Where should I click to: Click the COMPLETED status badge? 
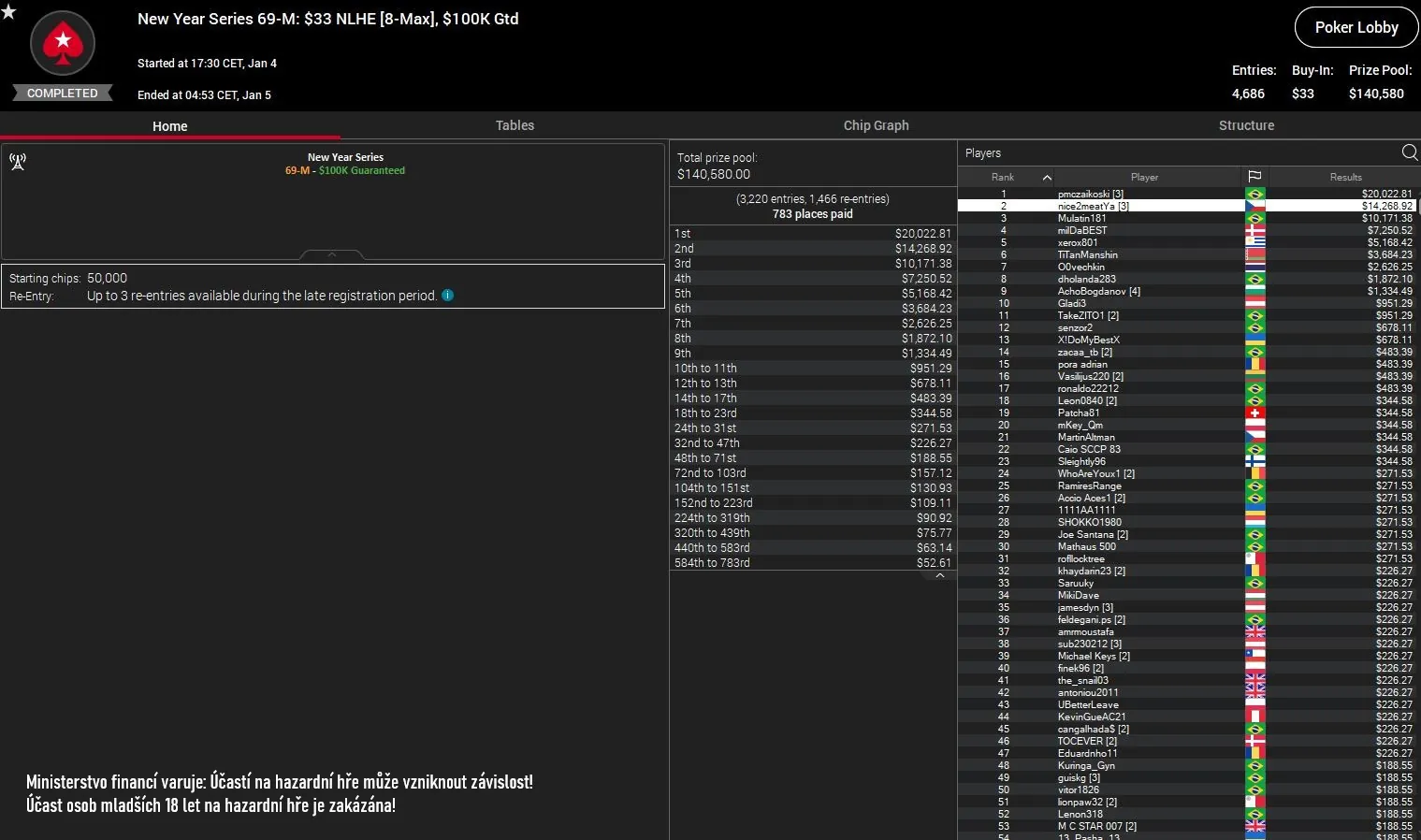pyautogui.click(x=62, y=93)
